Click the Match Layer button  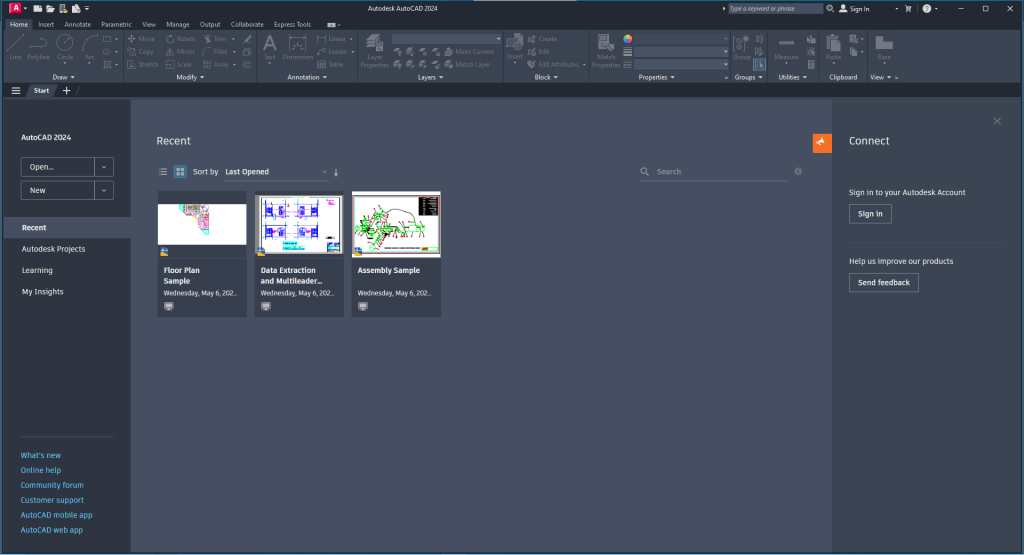point(467,65)
